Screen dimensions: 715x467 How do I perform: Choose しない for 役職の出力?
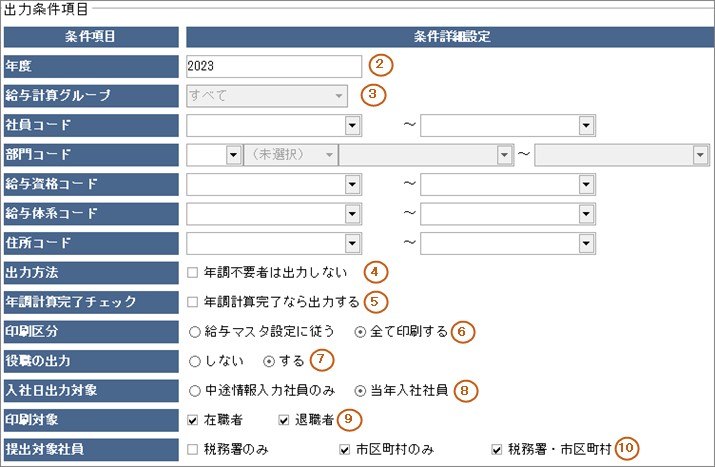tap(193, 360)
